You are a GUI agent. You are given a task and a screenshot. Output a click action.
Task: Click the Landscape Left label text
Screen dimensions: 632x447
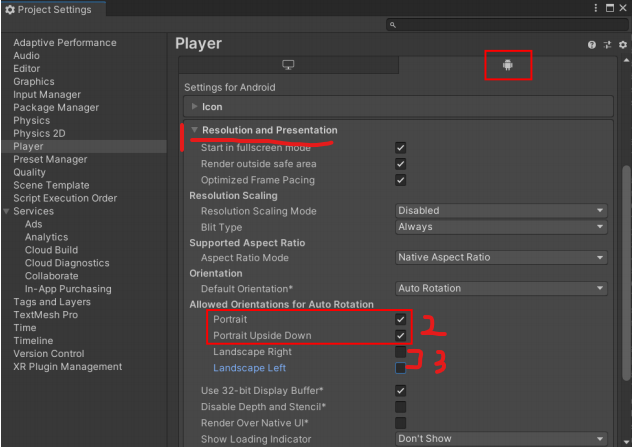coord(249,368)
